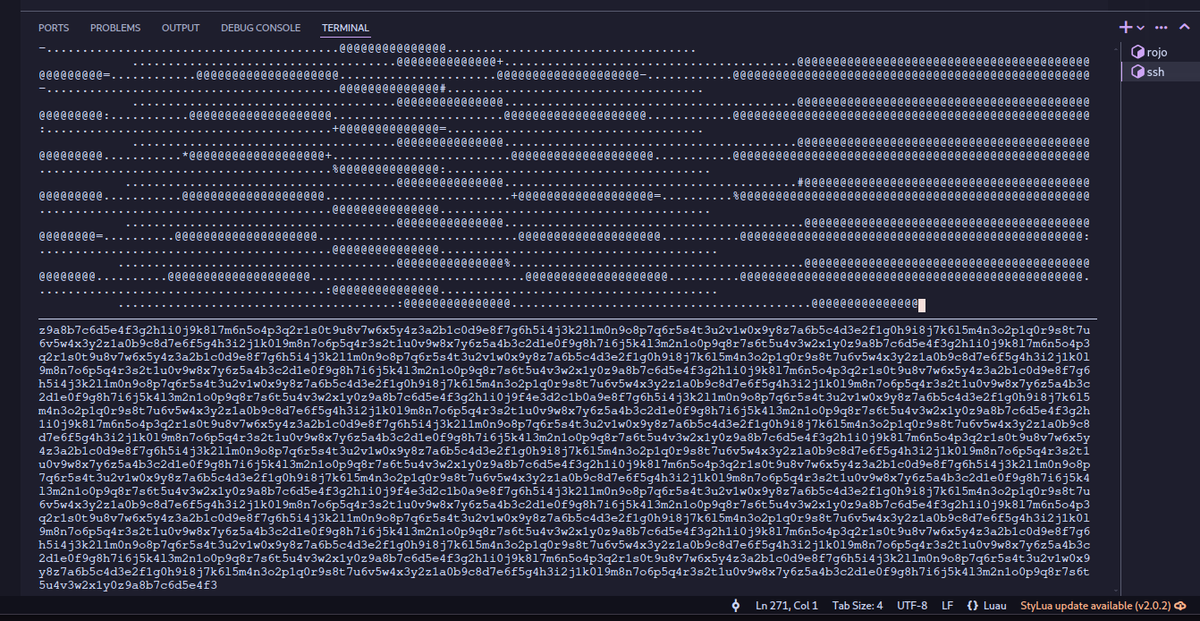The height and width of the screenshot is (621, 1200).
Task: Create a new terminal with plus icon
Action: click(x=1126, y=26)
